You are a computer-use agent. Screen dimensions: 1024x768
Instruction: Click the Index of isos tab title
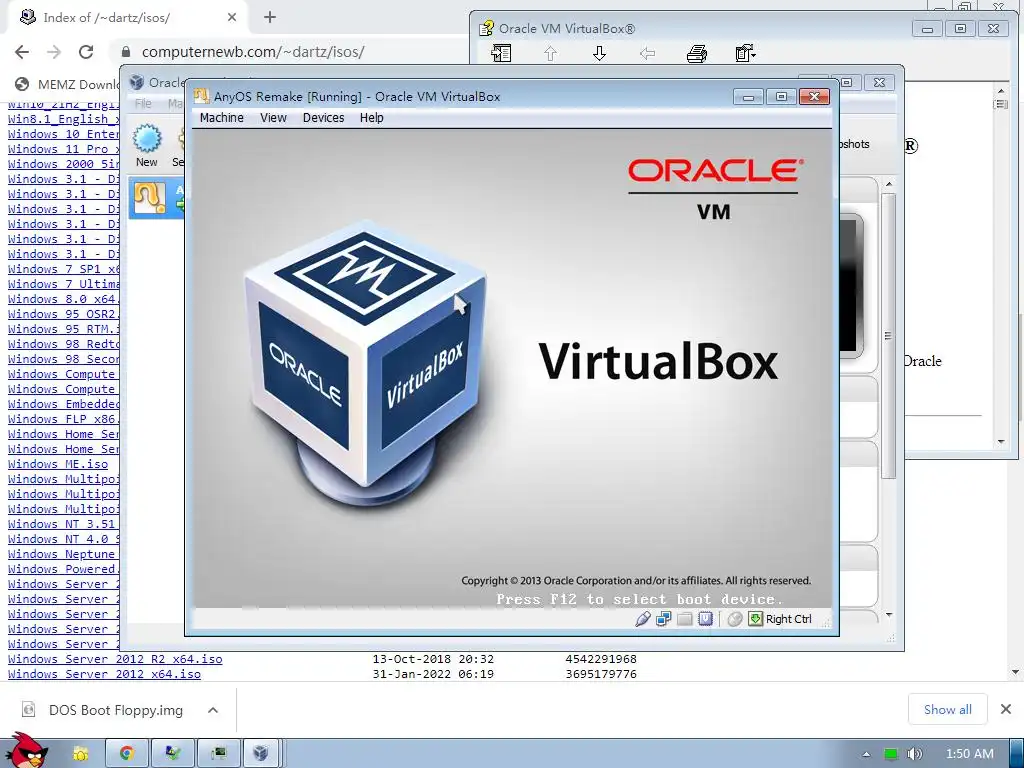(x=106, y=18)
